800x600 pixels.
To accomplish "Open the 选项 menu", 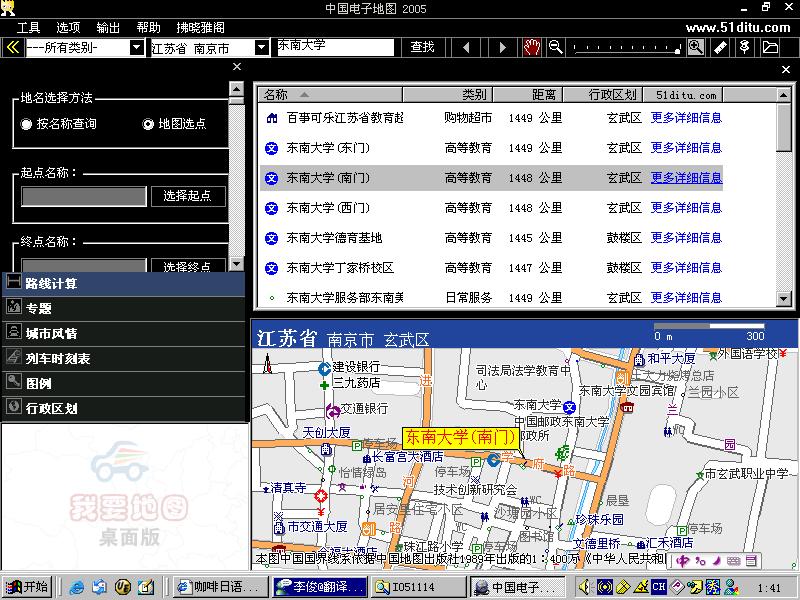I will (68, 28).
